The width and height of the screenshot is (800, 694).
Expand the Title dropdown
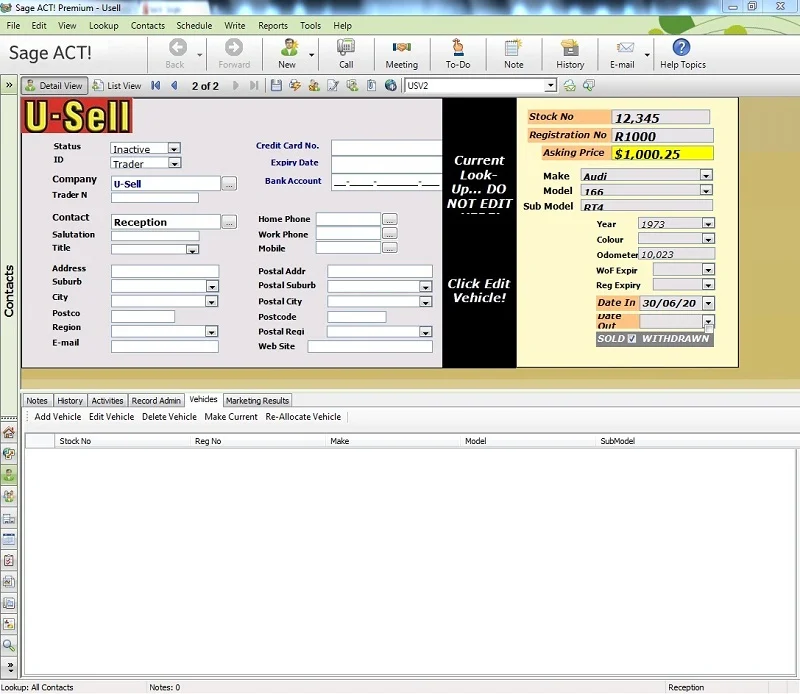pos(192,250)
